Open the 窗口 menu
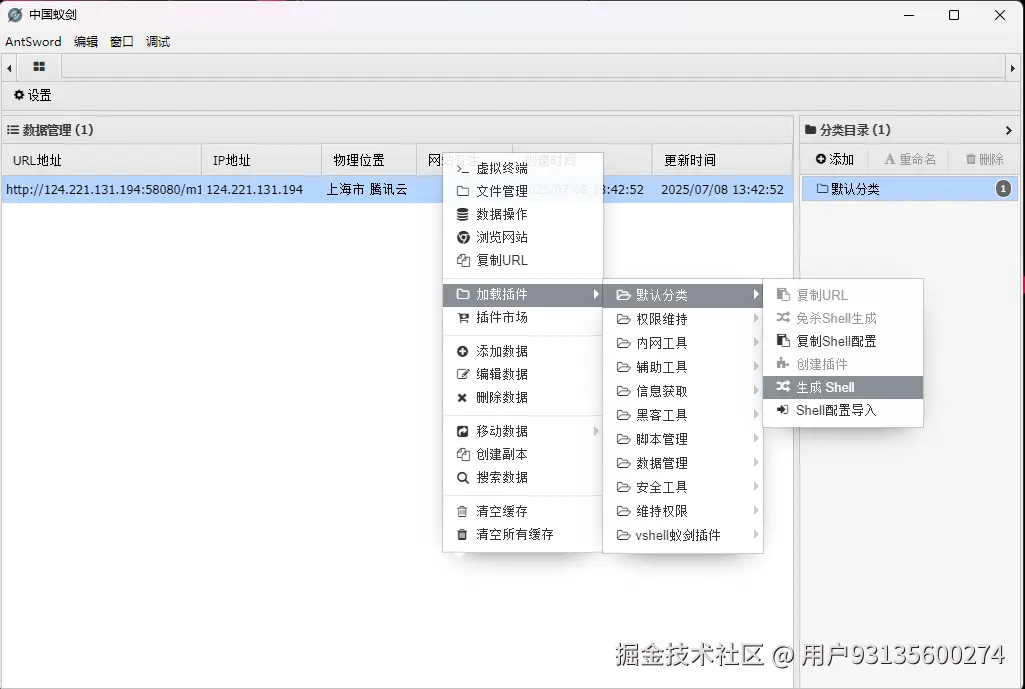 click(122, 42)
